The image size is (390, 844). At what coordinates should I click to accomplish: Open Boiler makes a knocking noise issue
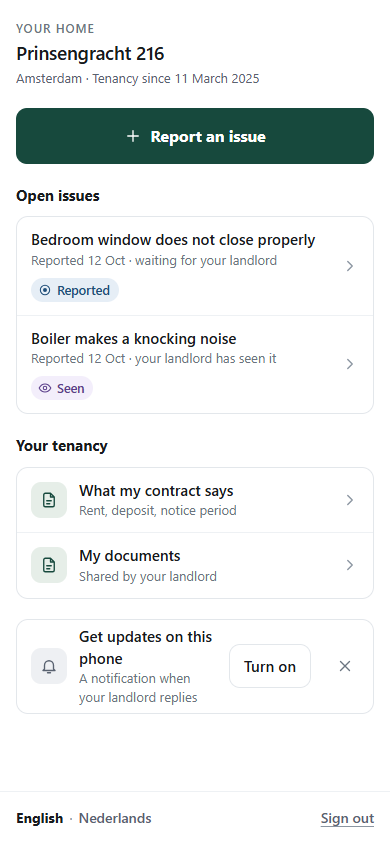pos(195,364)
